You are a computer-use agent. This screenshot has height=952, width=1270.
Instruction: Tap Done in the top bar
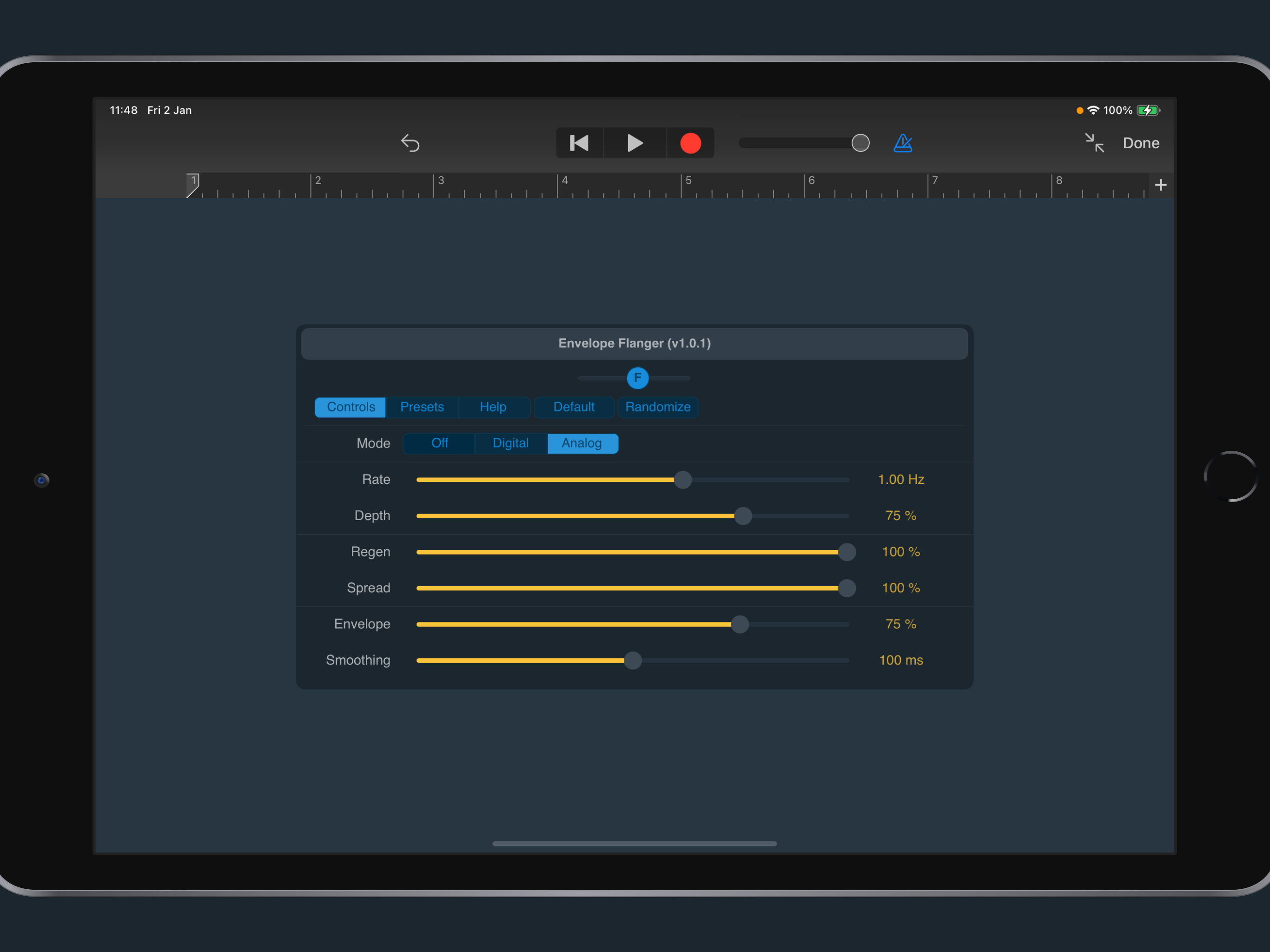[x=1141, y=143]
